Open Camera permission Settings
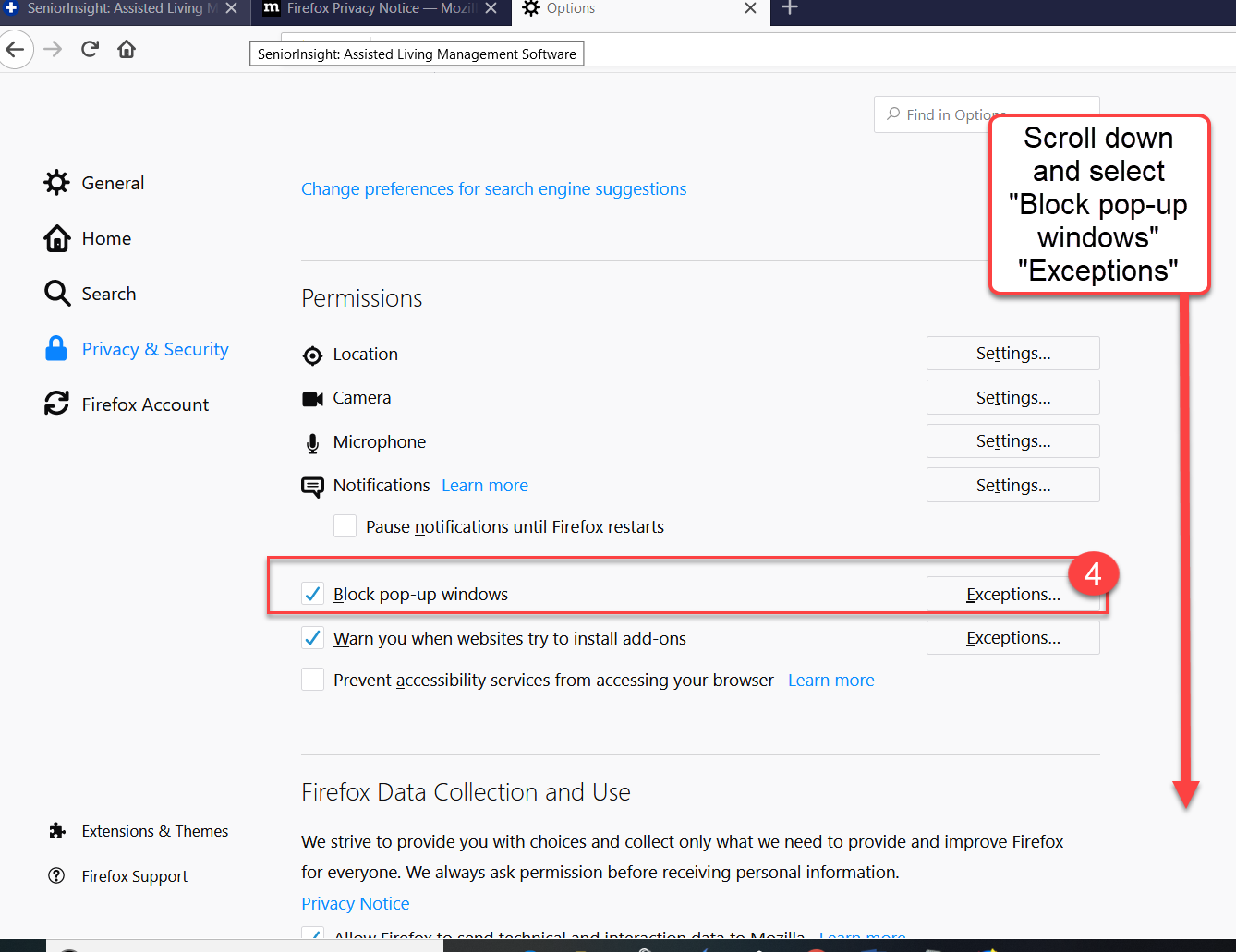The width and height of the screenshot is (1236, 952). click(x=1013, y=397)
